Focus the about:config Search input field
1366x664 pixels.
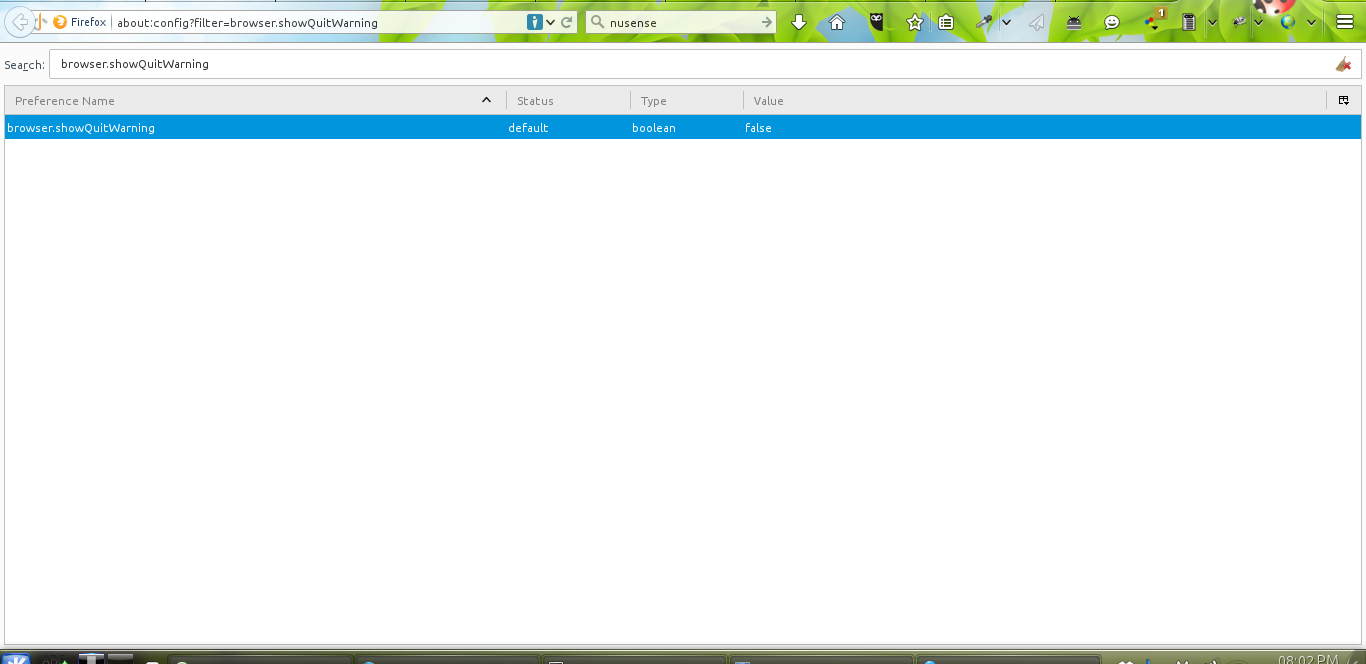tap(690, 64)
